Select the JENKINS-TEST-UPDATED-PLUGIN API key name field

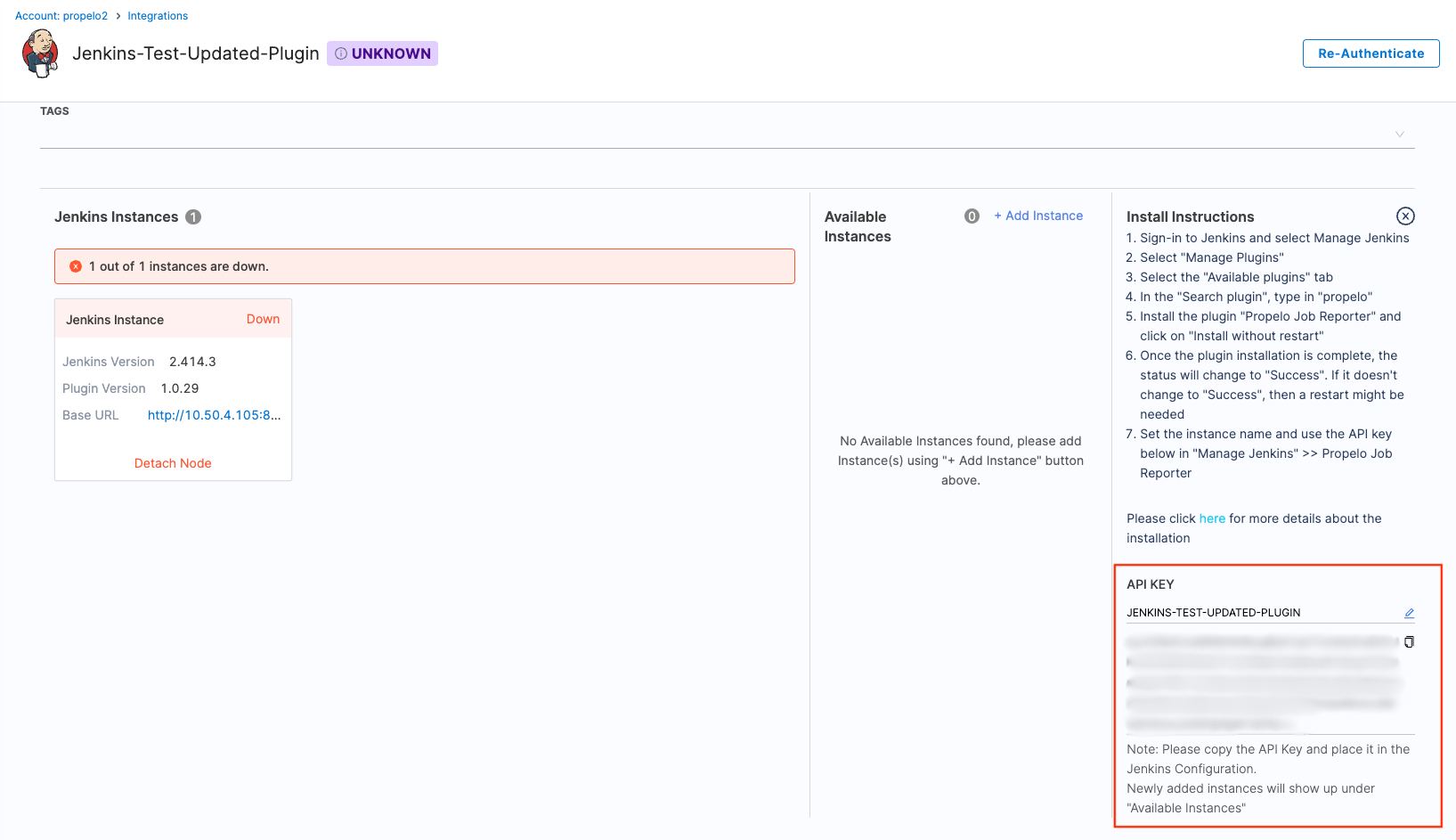[x=1256, y=613]
